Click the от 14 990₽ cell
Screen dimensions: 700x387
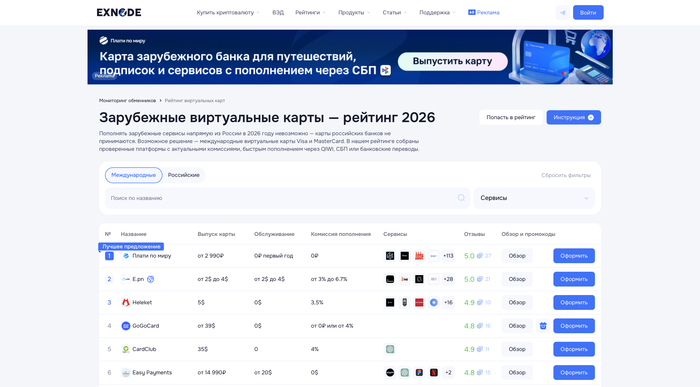[x=212, y=372]
